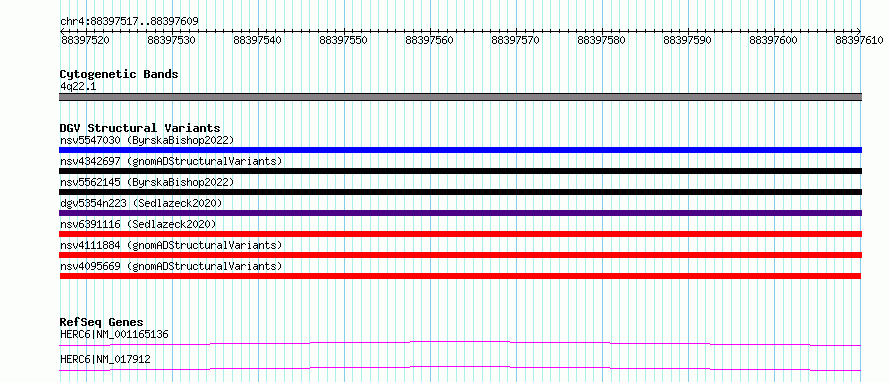890x382 pixels.
Task: Select the 4q22.1 band label
Action: 78,86
